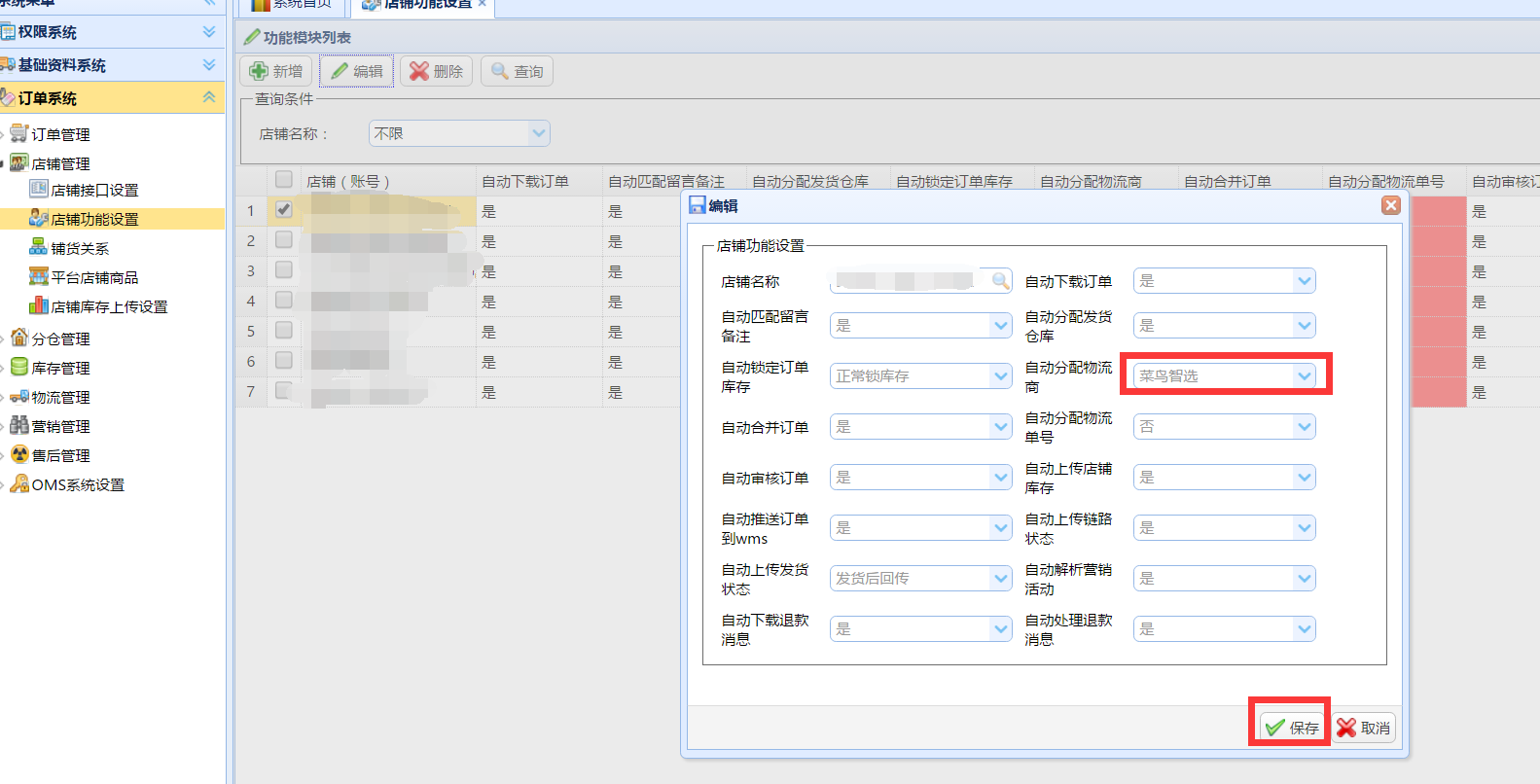Close the 编辑 dialog with the X
Image resolution: width=1540 pixels, height=784 pixels.
[1391, 205]
